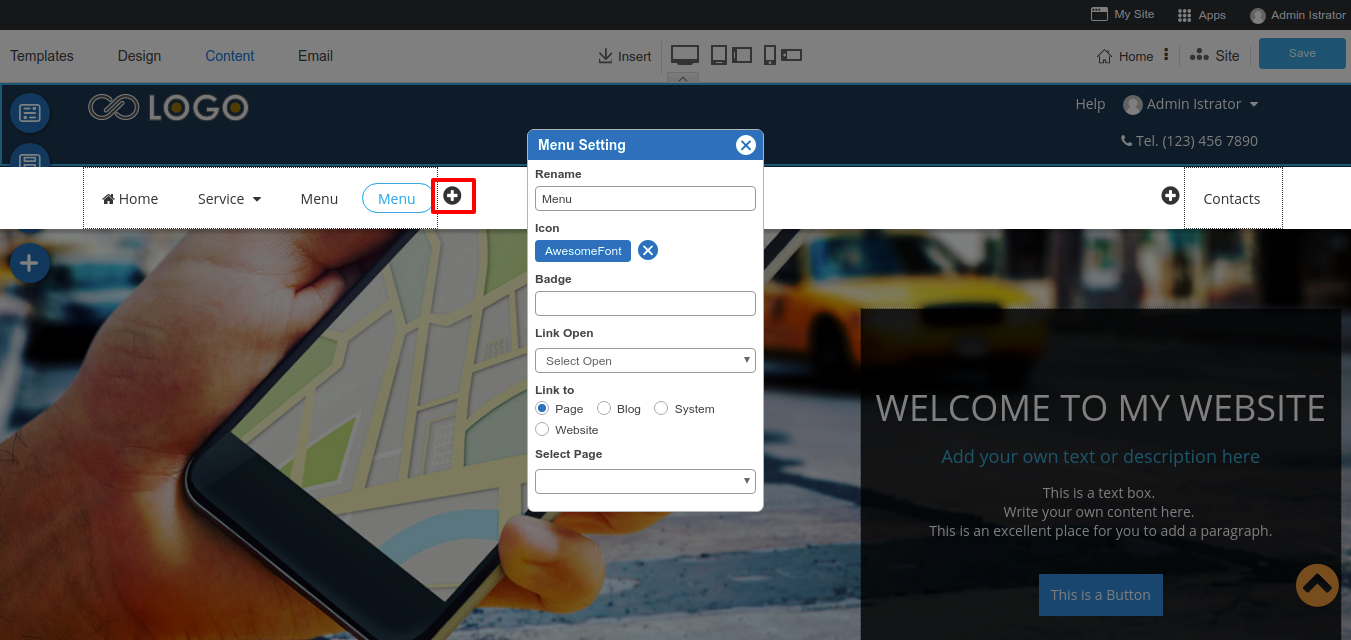Save the site changes
The image size is (1351, 640).
coord(1302,53)
